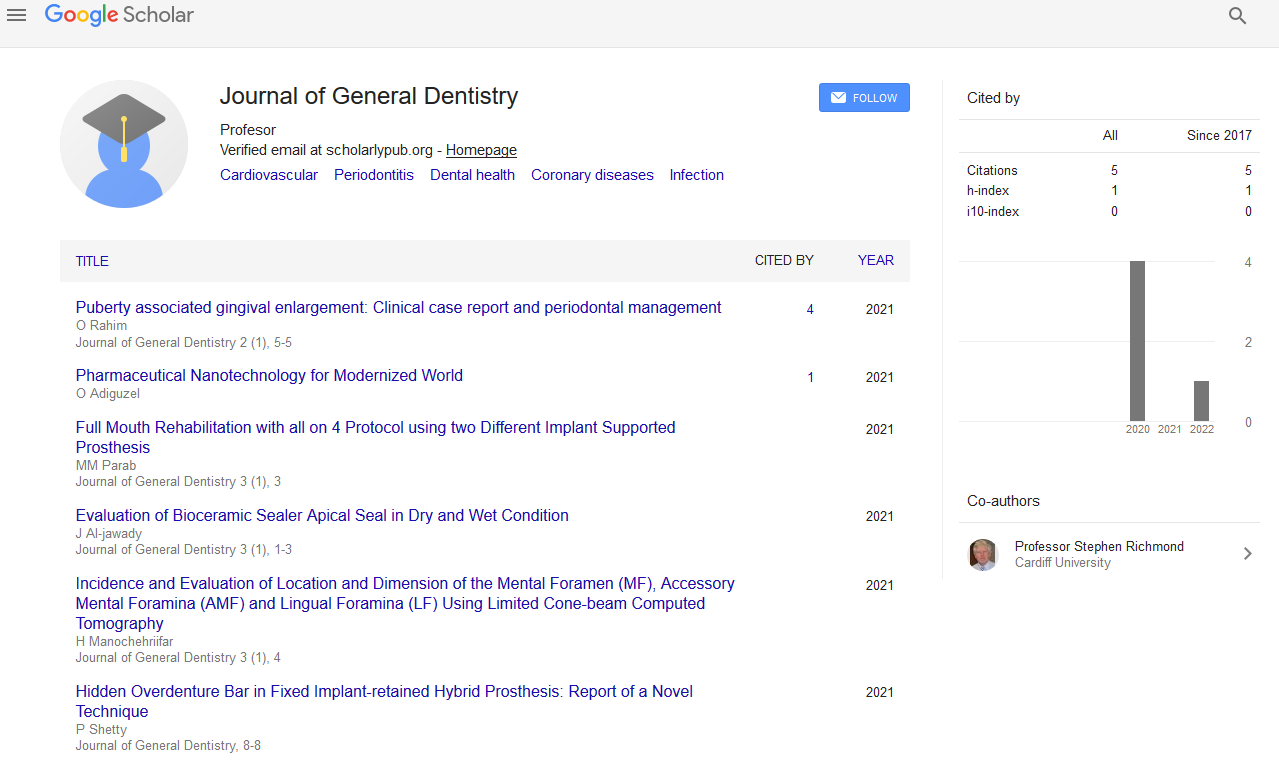1279x764 pixels.
Task: Click the graduation cap profile avatar
Action: point(124,144)
